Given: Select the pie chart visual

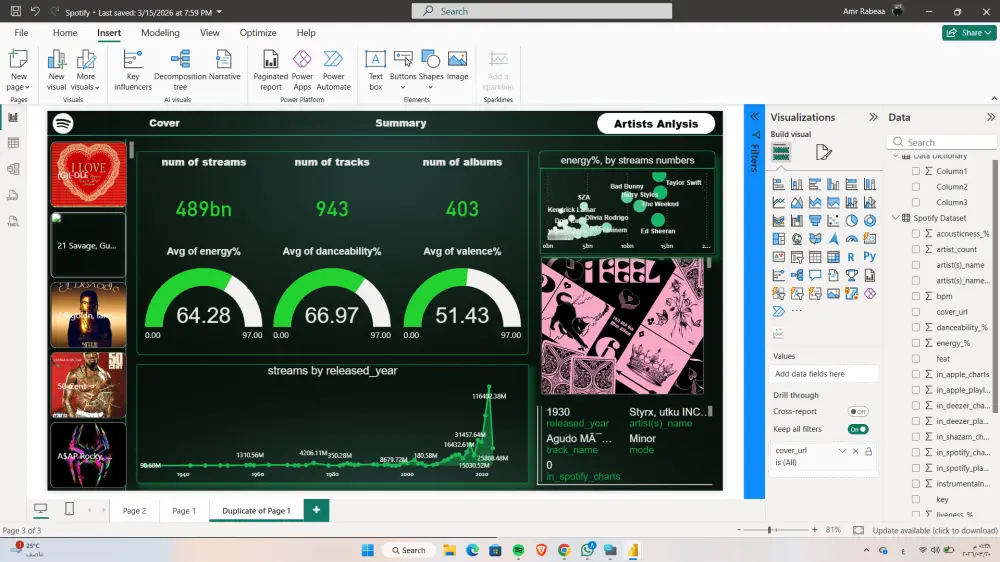Looking at the screenshot, I should [x=851, y=221].
